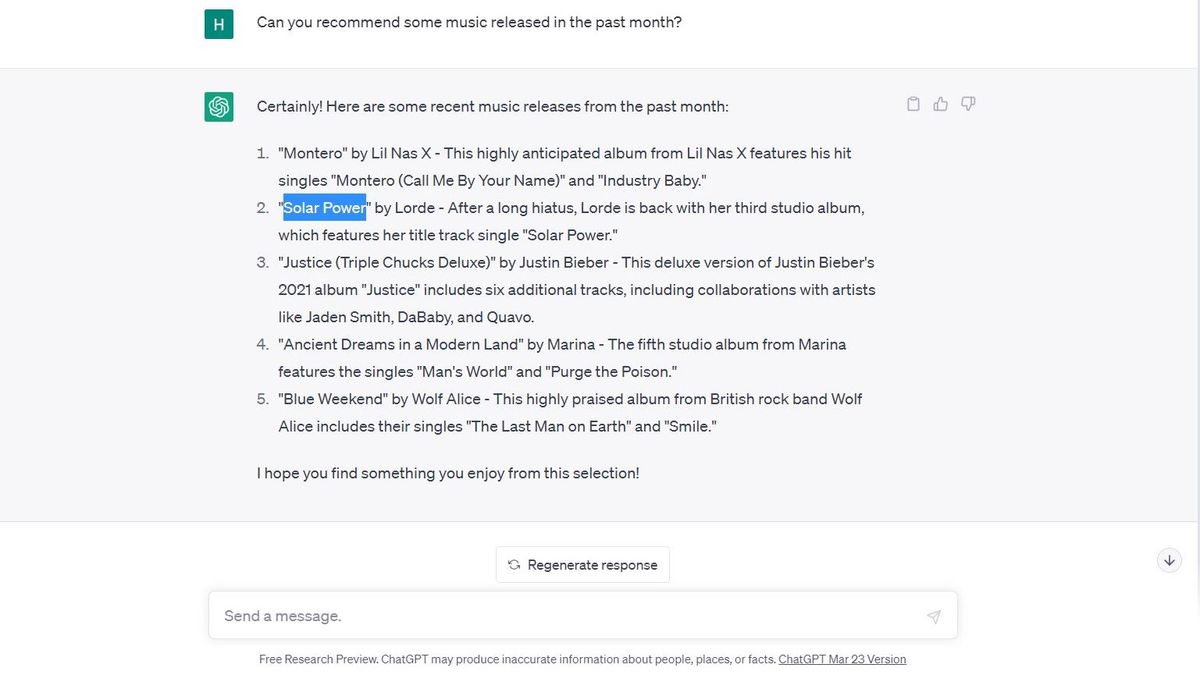Click the ChatGPT logo avatar
The image size is (1200, 675).
click(x=219, y=106)
